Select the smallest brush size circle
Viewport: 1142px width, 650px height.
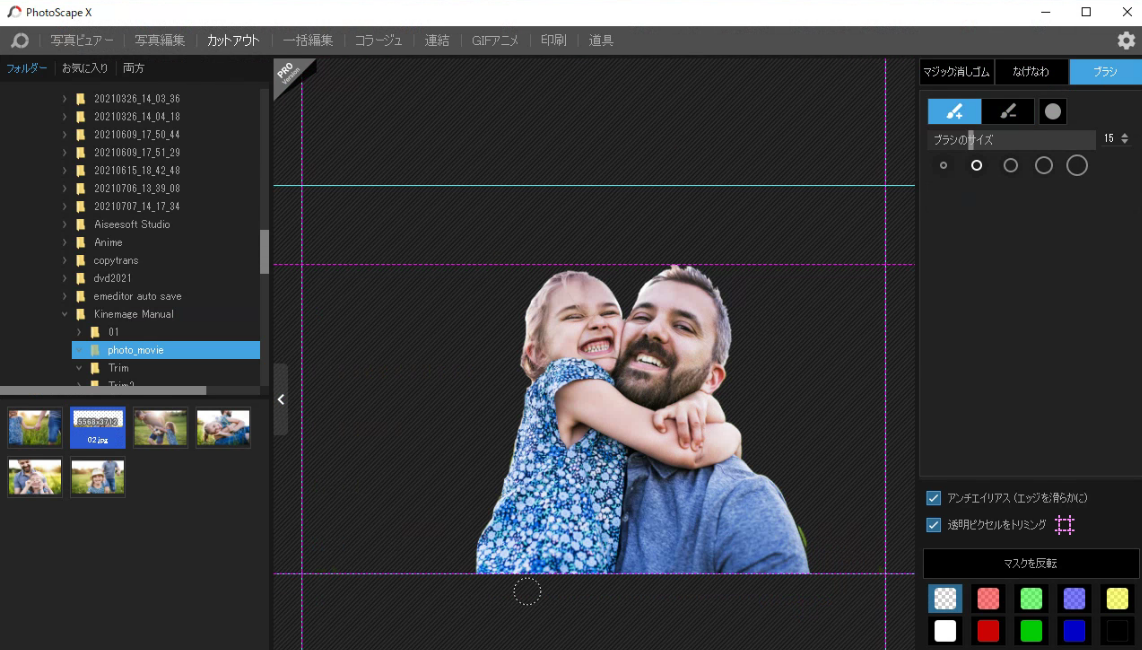coord(943,165)
